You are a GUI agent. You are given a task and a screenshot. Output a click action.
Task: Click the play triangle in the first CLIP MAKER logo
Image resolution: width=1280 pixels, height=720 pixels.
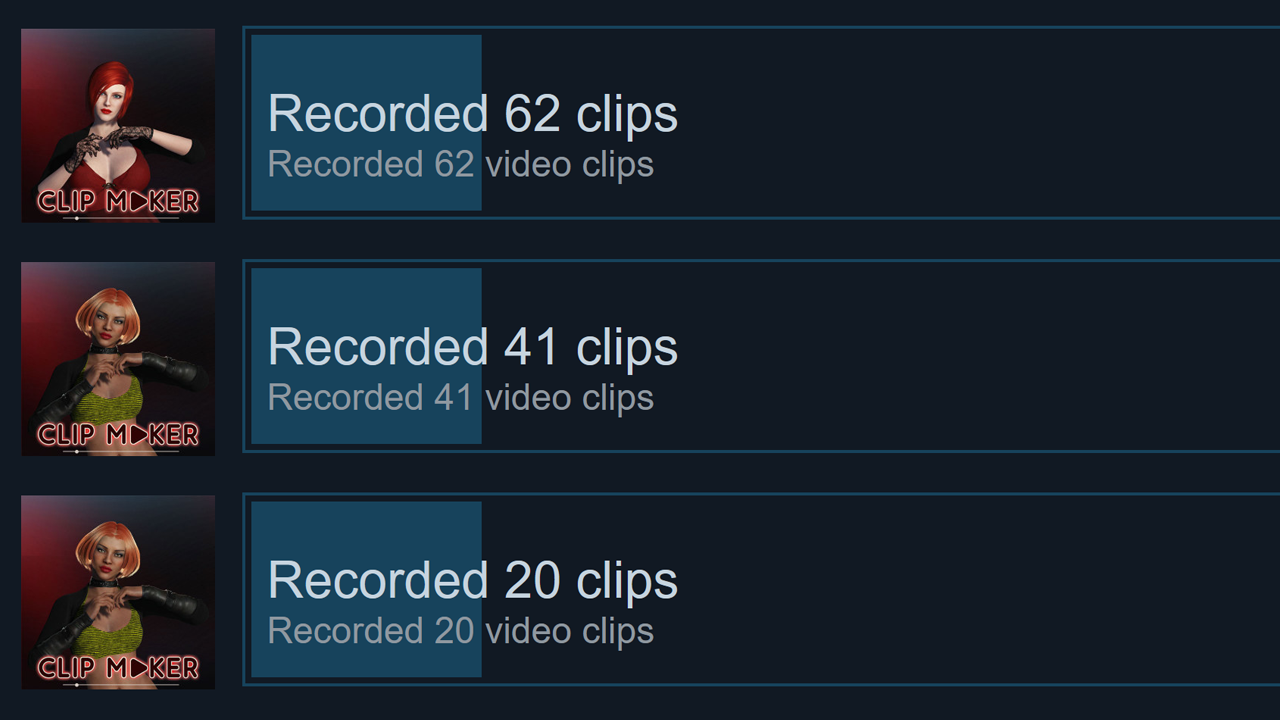tap(137, 201)
